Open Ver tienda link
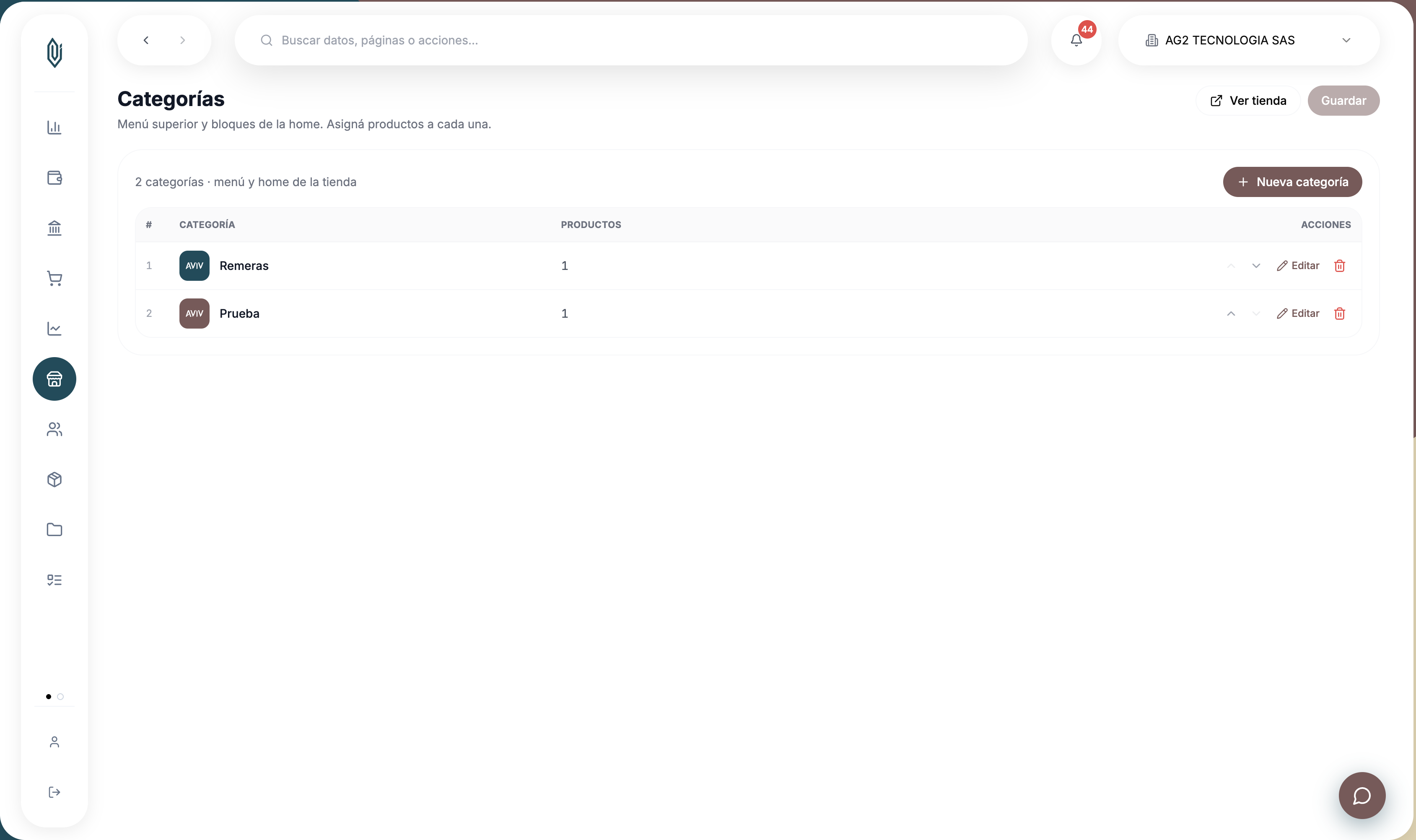This screenshot has width=1416, height=840. 1248,101
